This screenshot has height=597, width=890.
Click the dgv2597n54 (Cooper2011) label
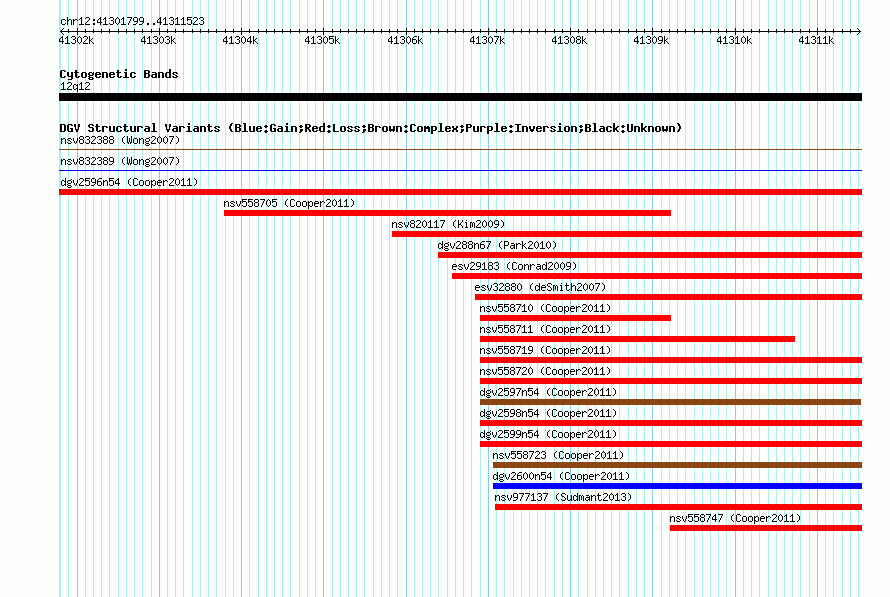coord(548,392)
